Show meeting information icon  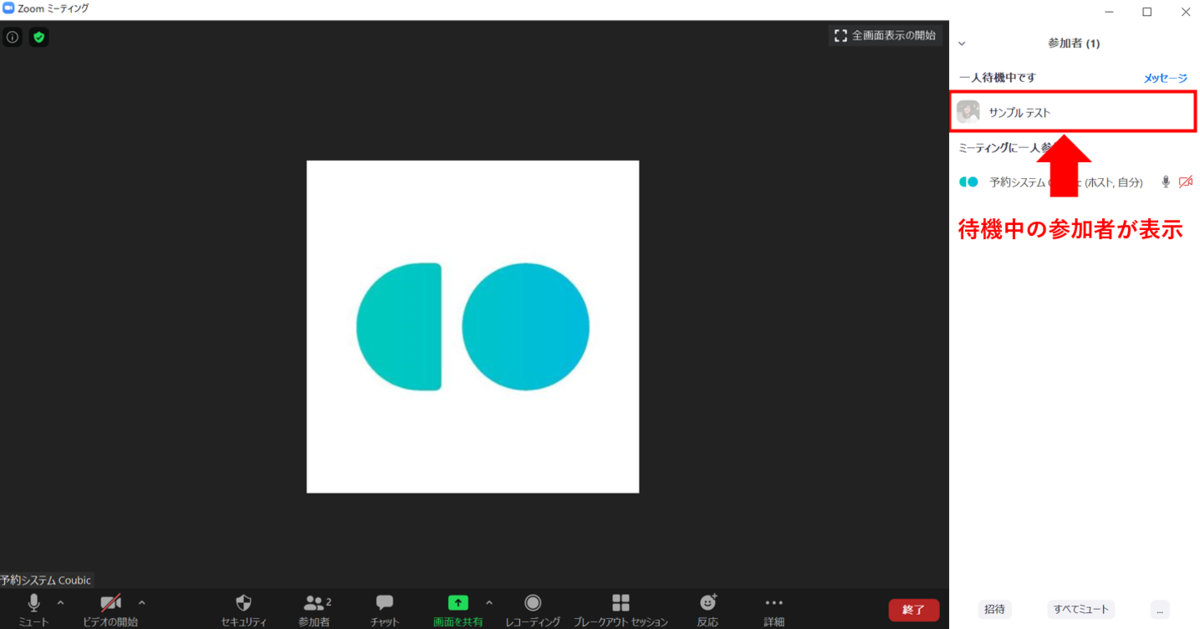(x=13, y=37)
